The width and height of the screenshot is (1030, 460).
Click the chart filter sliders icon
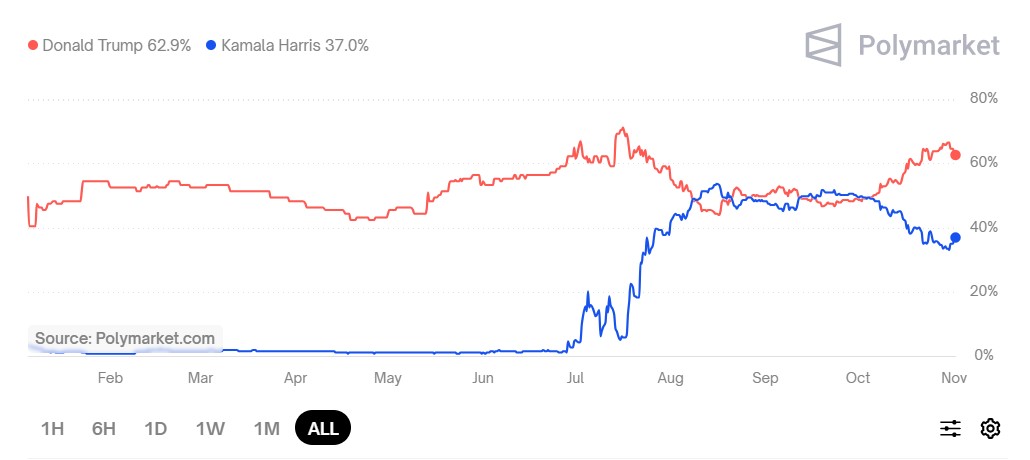tap(950, 428)
